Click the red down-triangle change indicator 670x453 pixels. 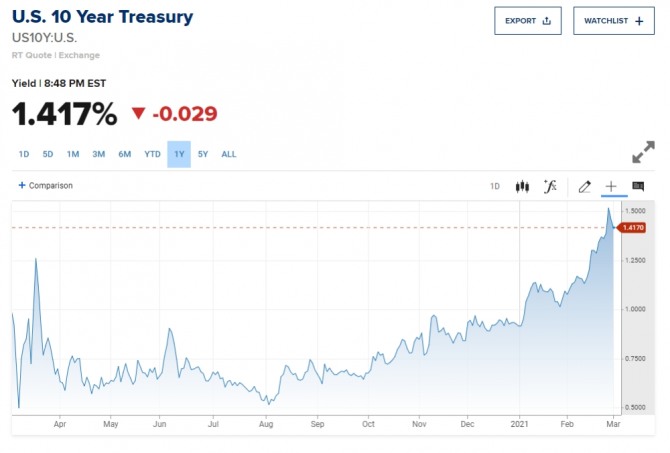click(x=138, y=113)
